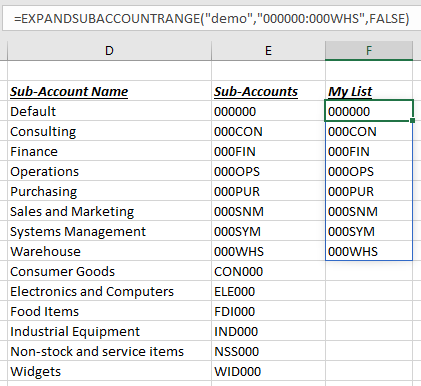The image size is (421, 386).
Task: Click the 'Finance' cell
Action: pos(109,151)
